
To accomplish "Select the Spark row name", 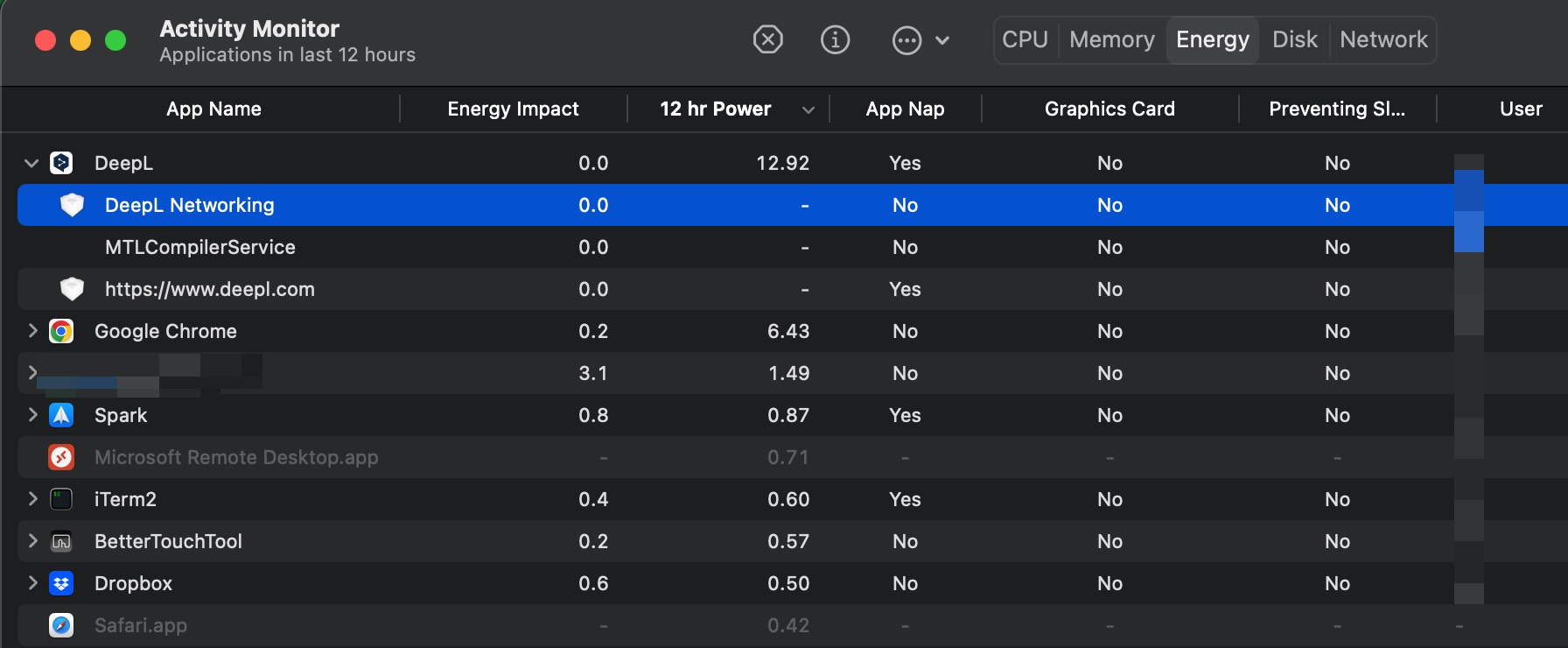I will 121,415.
